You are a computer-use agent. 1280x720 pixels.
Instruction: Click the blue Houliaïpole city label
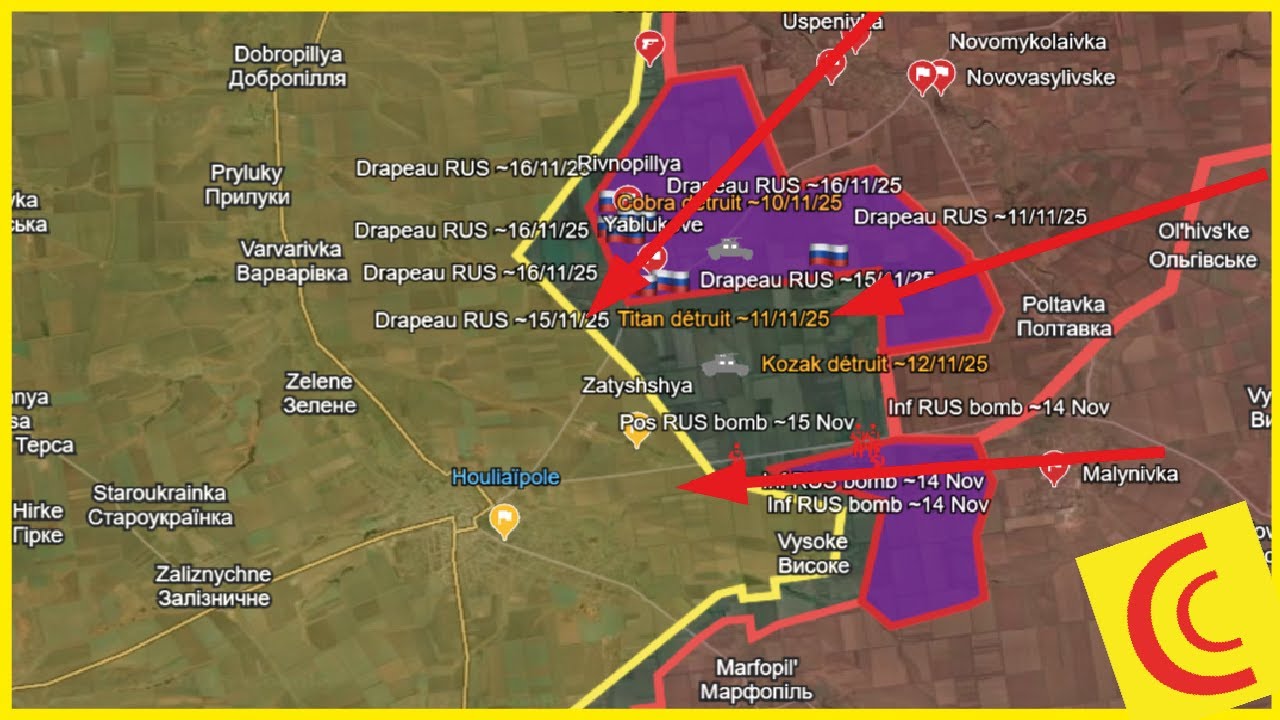click(504, 478)
